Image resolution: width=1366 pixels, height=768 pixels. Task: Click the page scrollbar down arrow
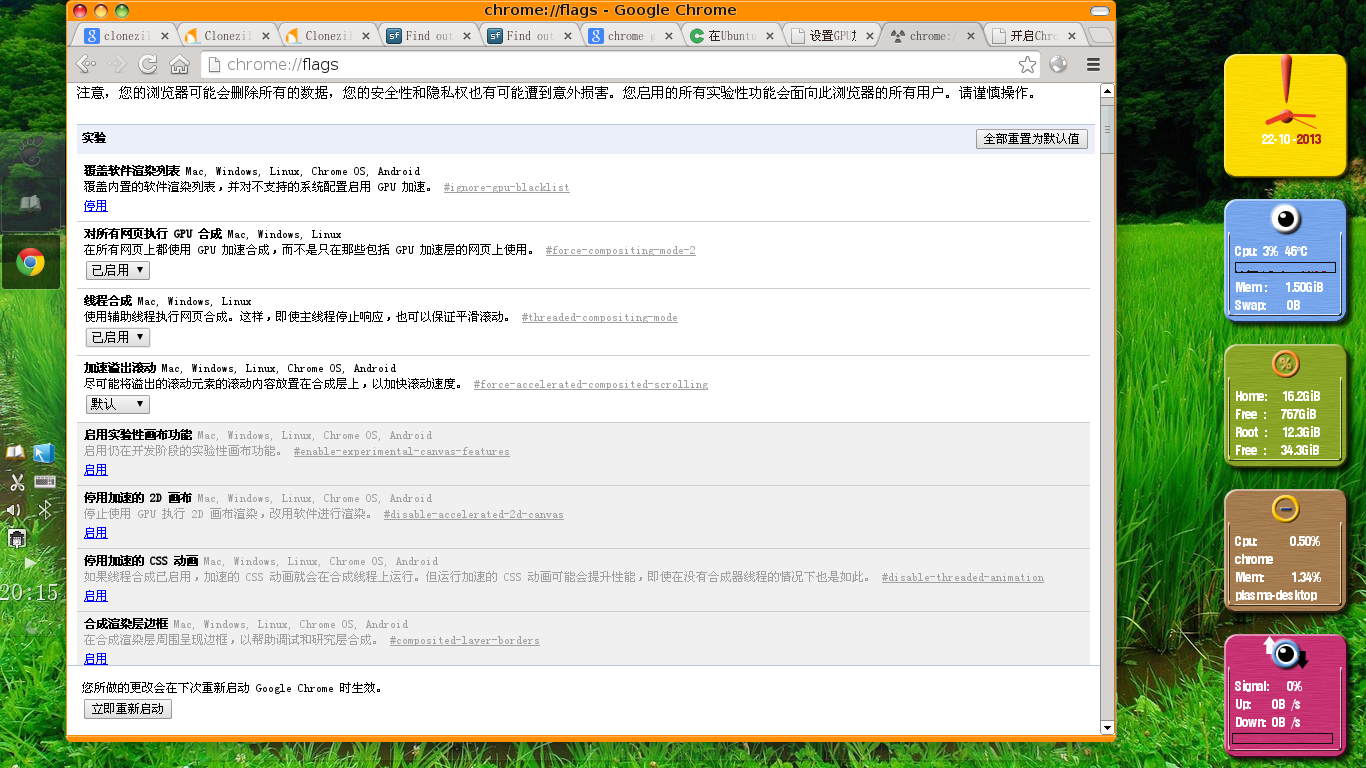pyautogui.click(x=1107, y=727)
